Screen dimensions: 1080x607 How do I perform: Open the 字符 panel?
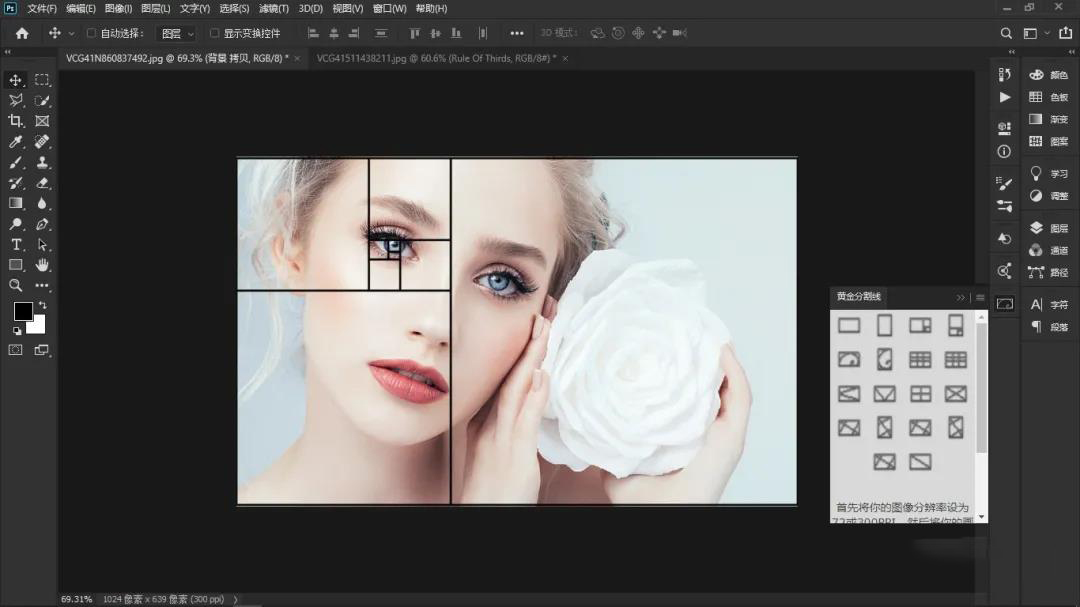tap(1048, 305)
